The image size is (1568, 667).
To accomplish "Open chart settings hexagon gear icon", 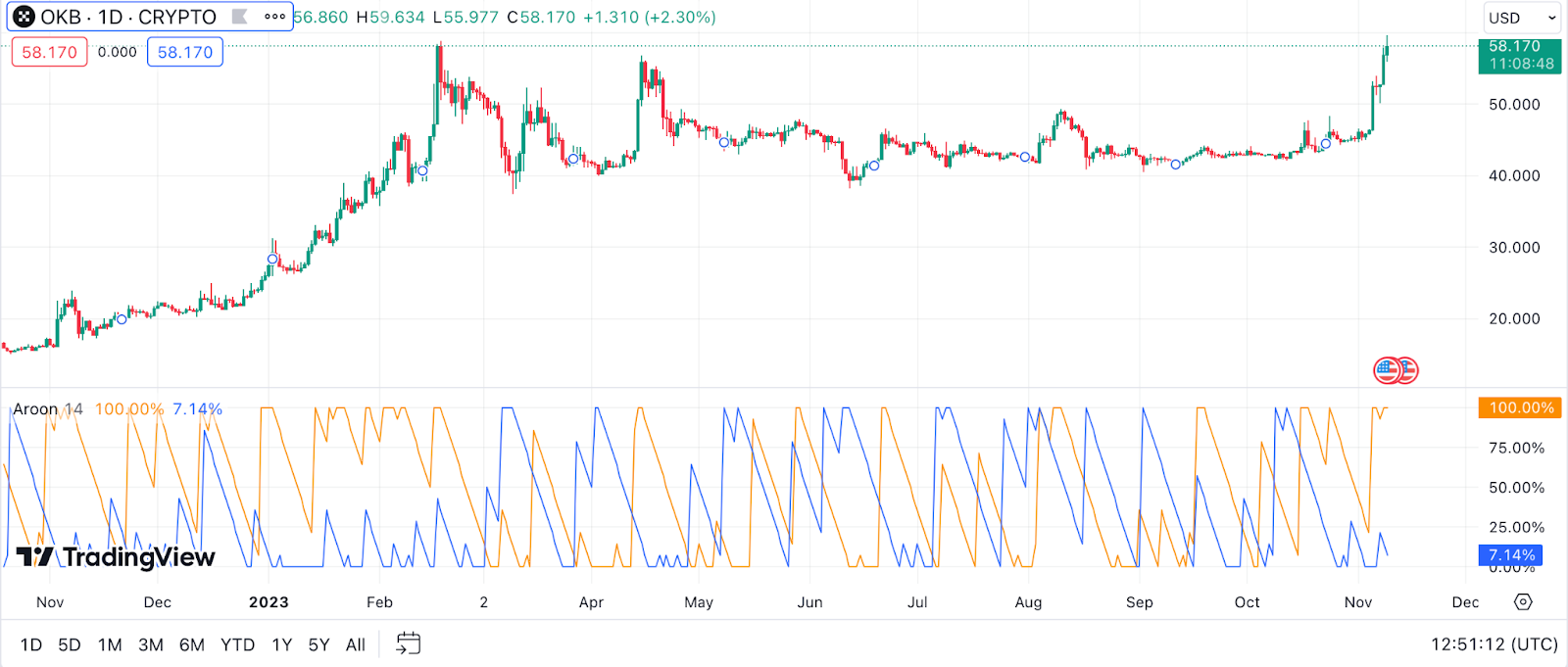I will (x=1523, y=601).
